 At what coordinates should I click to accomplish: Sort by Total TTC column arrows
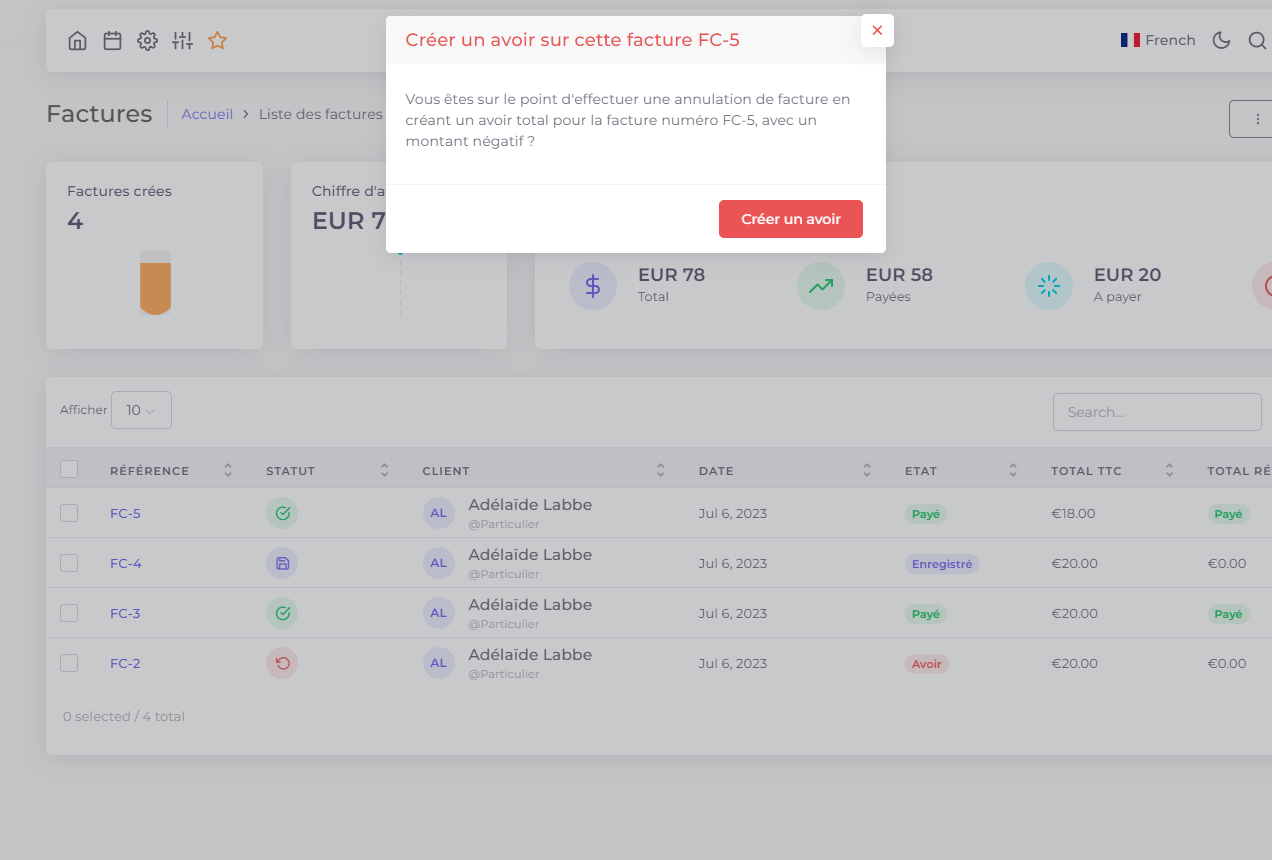coord(1169,470)
